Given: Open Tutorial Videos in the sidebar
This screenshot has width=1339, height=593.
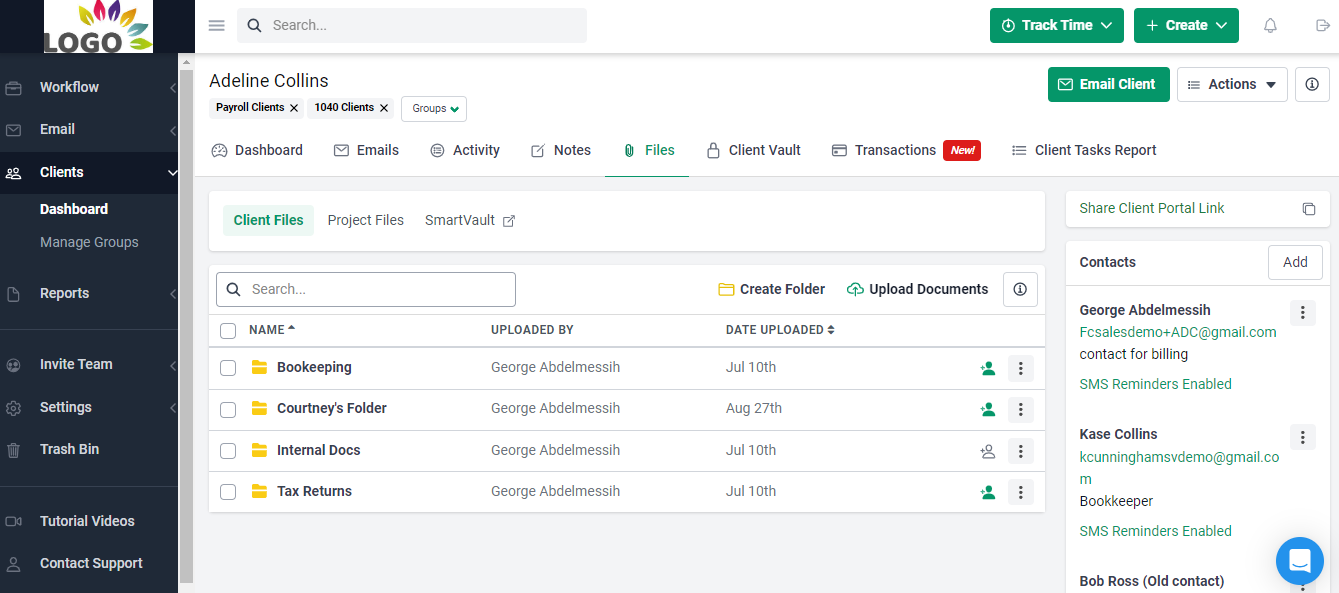Looking at the screenshot, I should point(87,521).
